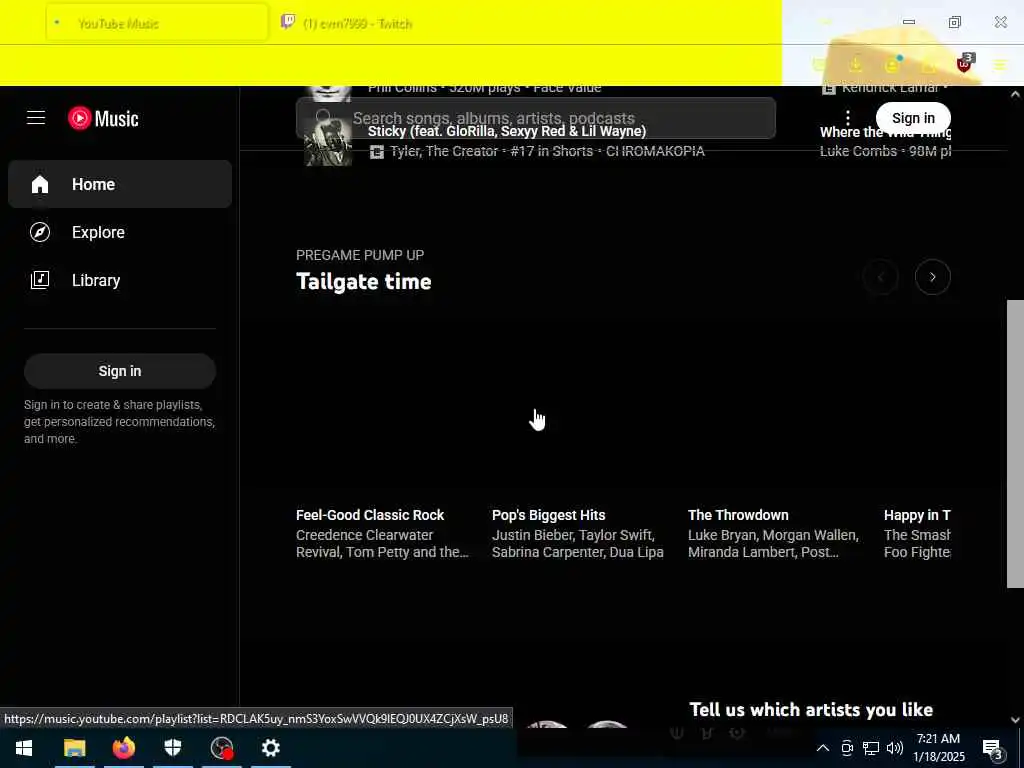Open the browser application menu

click(1000, 65)
